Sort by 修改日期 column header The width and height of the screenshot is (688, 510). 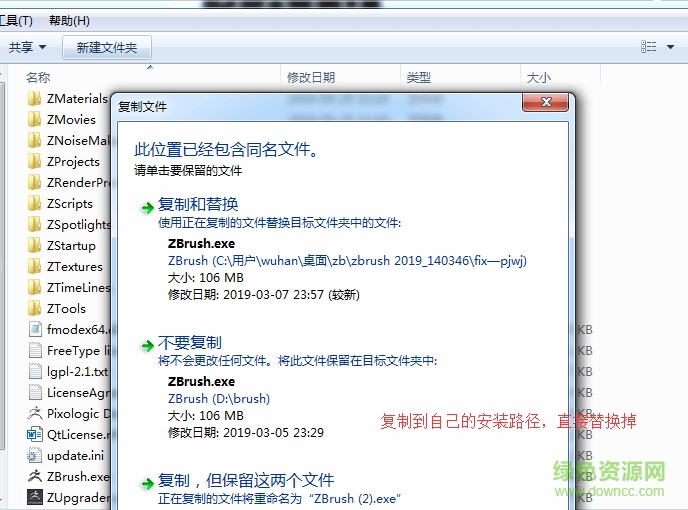point(311,78)
